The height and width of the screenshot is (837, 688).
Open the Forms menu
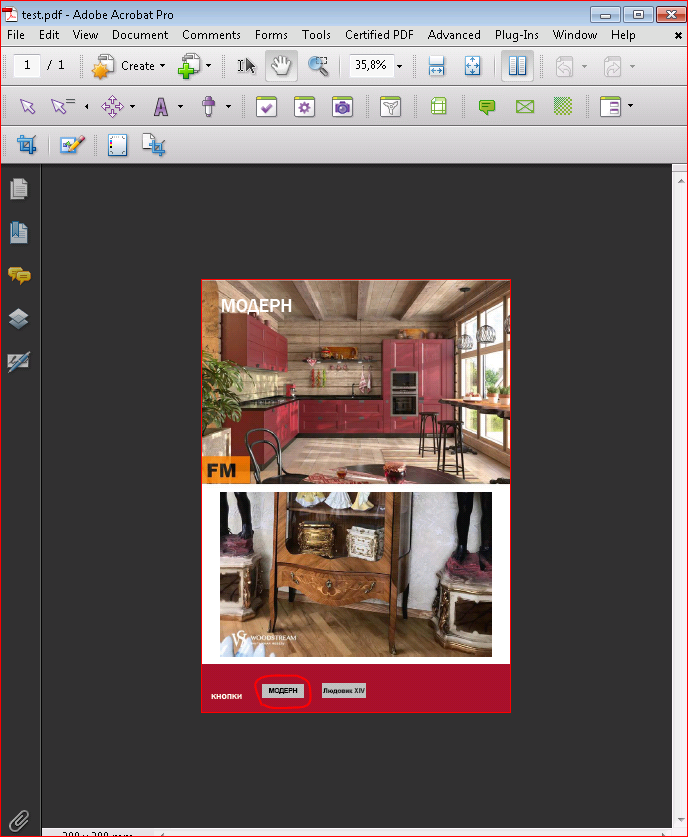coord(271,35)
